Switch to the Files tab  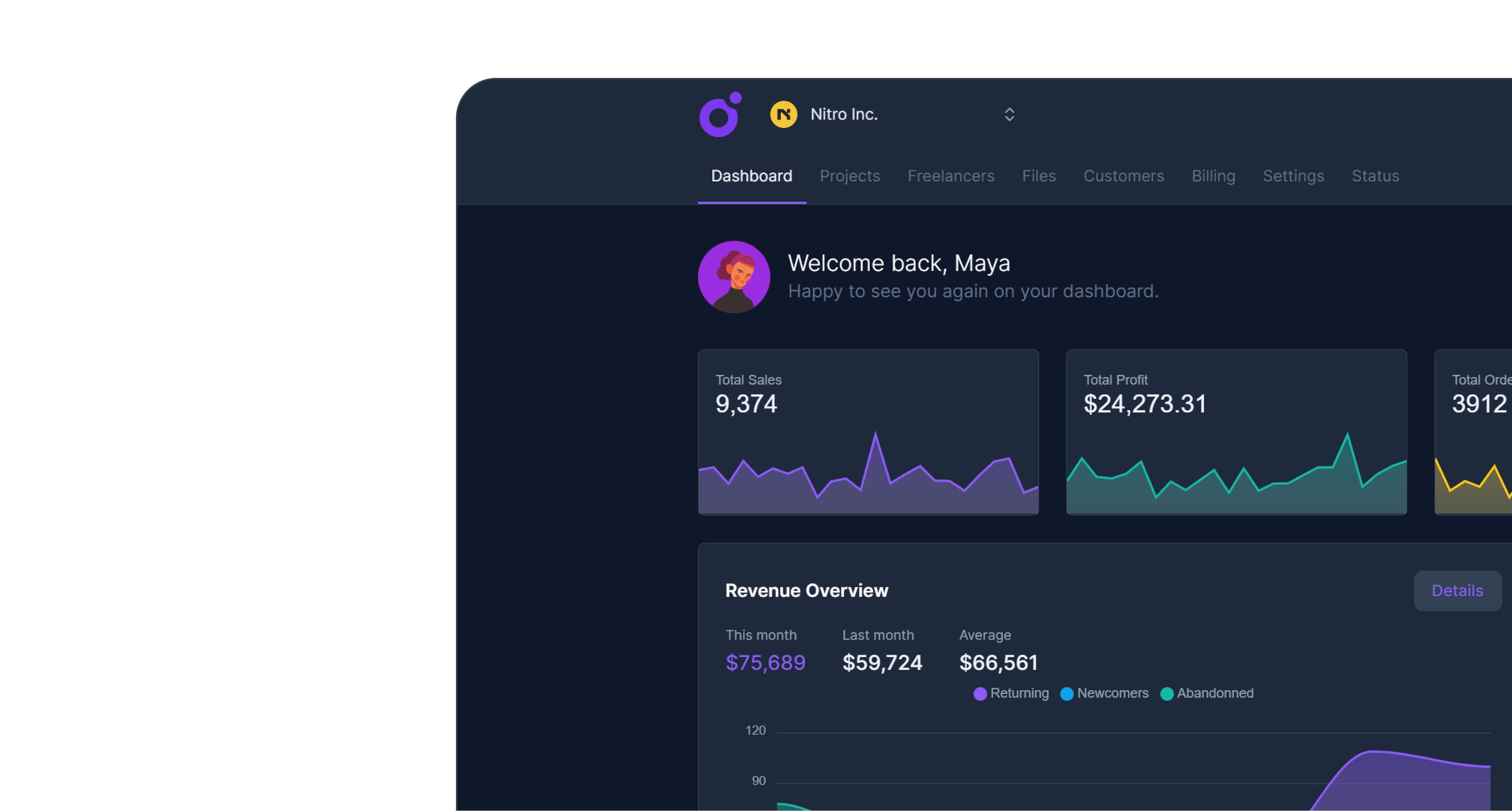pos(1039,175)
